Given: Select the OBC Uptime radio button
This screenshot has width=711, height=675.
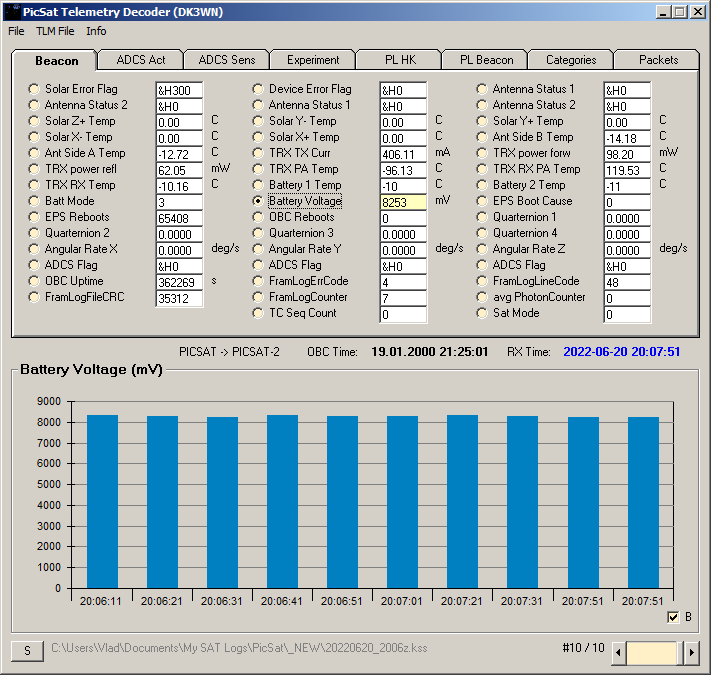Looking at the screenshot, I should pos(34,281).
